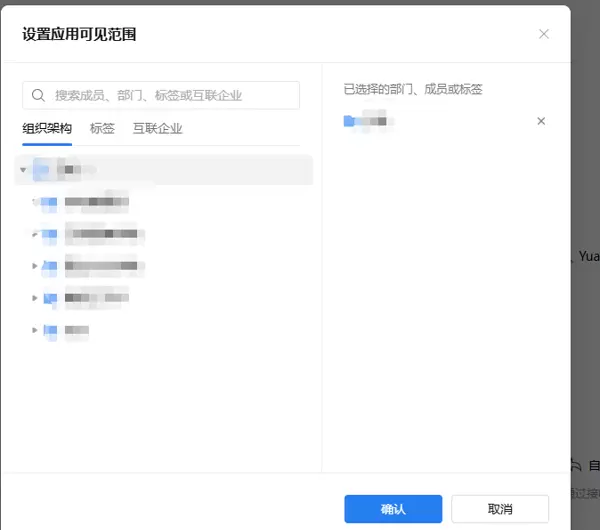Expand the third sub-department arrow
This screenshot has height=530, width=600.
tap(35, 266)
